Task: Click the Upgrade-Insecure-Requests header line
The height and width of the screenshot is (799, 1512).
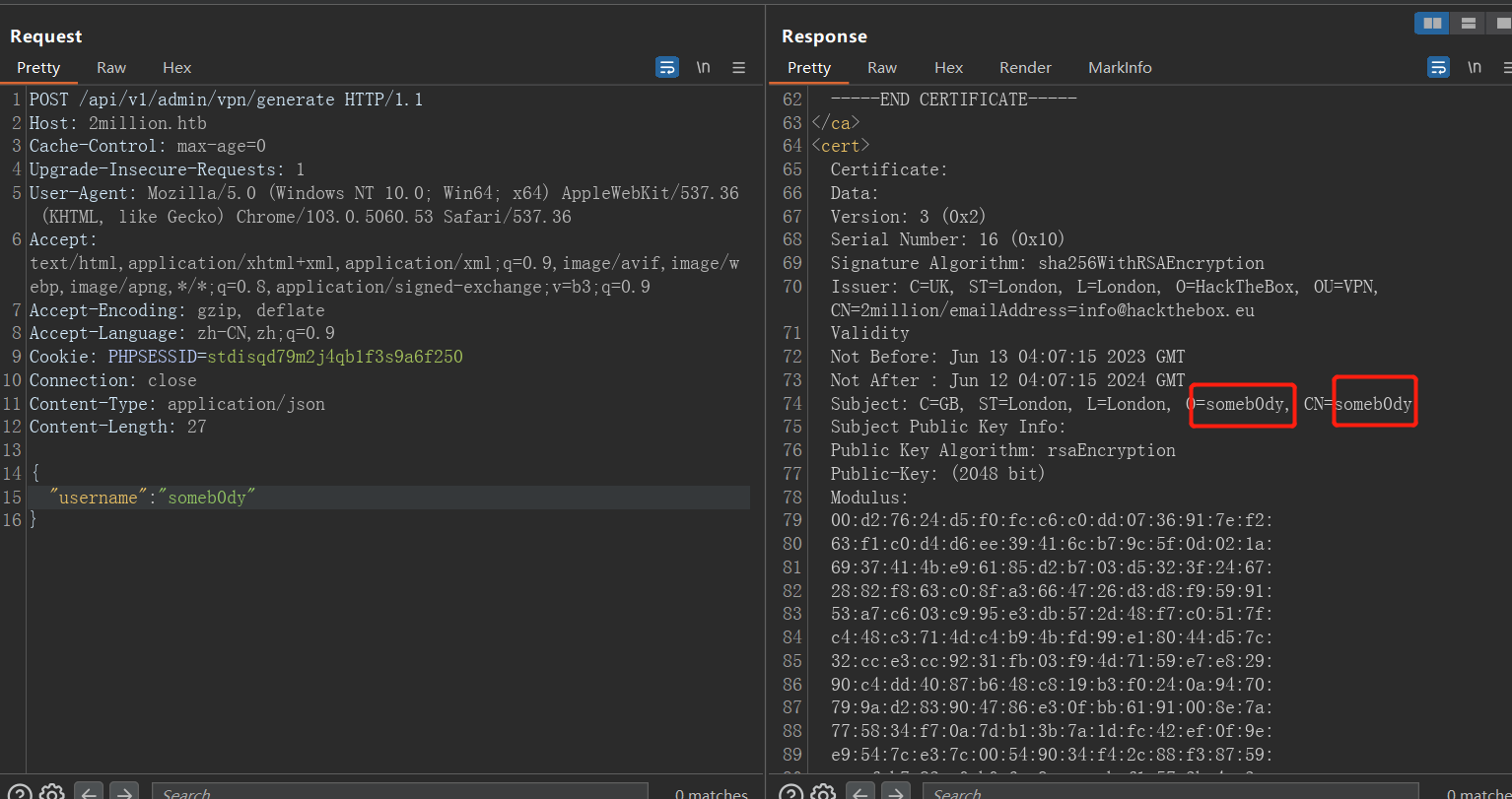Action: point(167,169)
